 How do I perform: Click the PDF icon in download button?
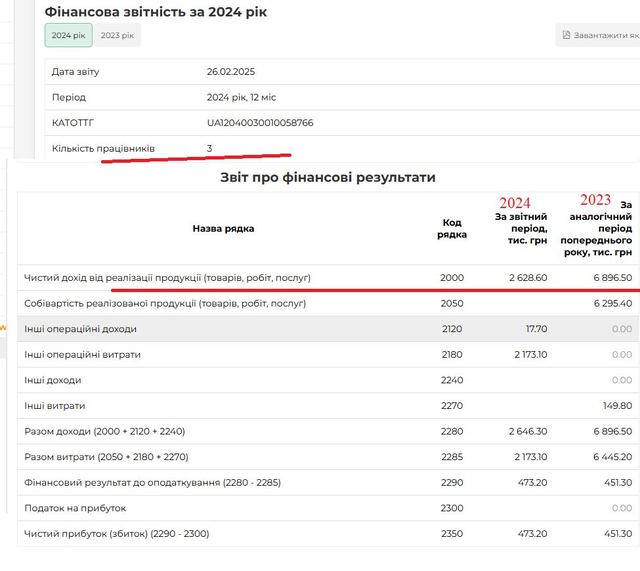click(x=566, y=35)
